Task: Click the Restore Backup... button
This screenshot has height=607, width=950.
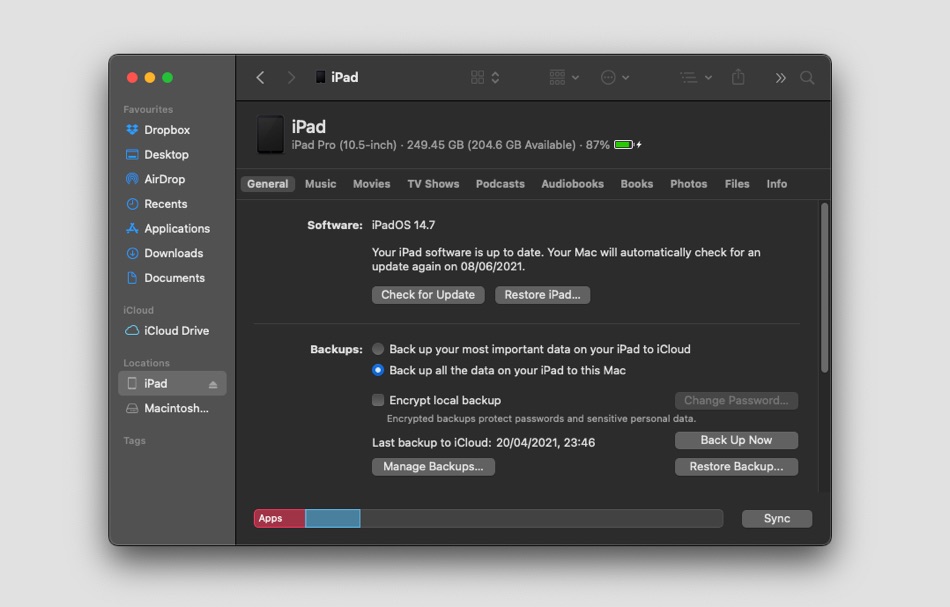Action: (x=736, y=466)
